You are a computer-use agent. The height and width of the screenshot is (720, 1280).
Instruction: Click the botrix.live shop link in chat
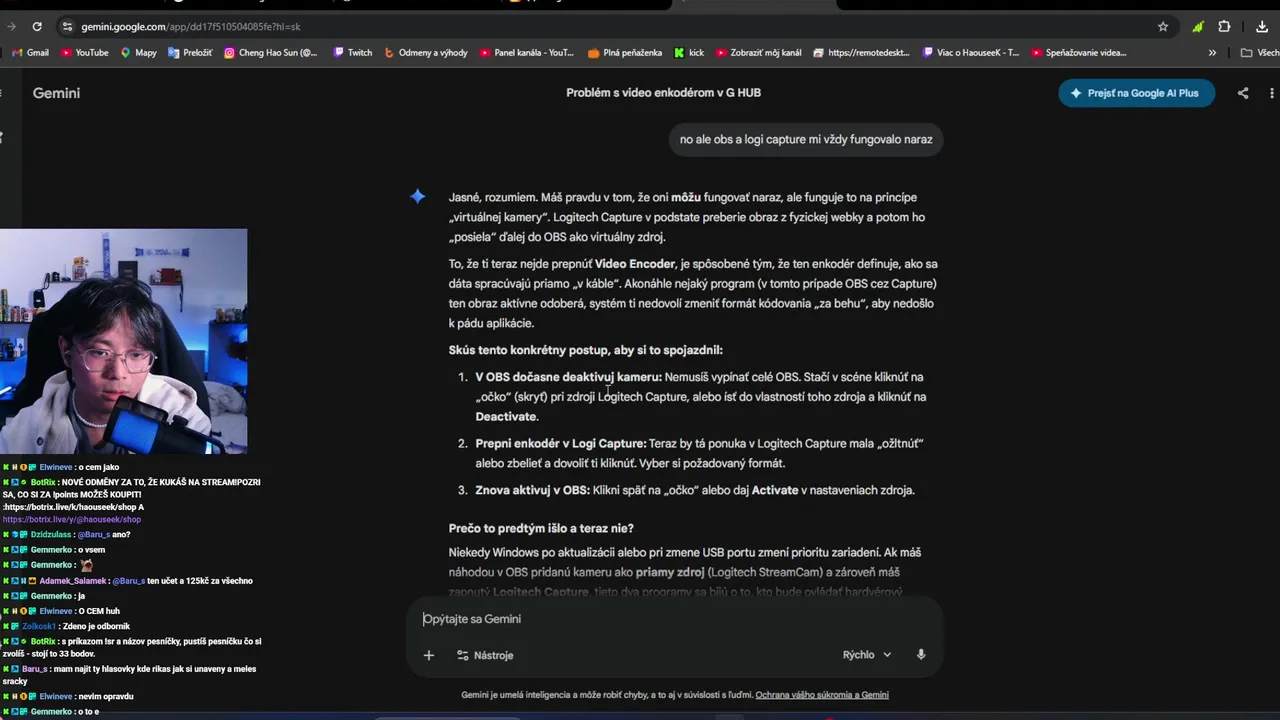pos(72,520)
